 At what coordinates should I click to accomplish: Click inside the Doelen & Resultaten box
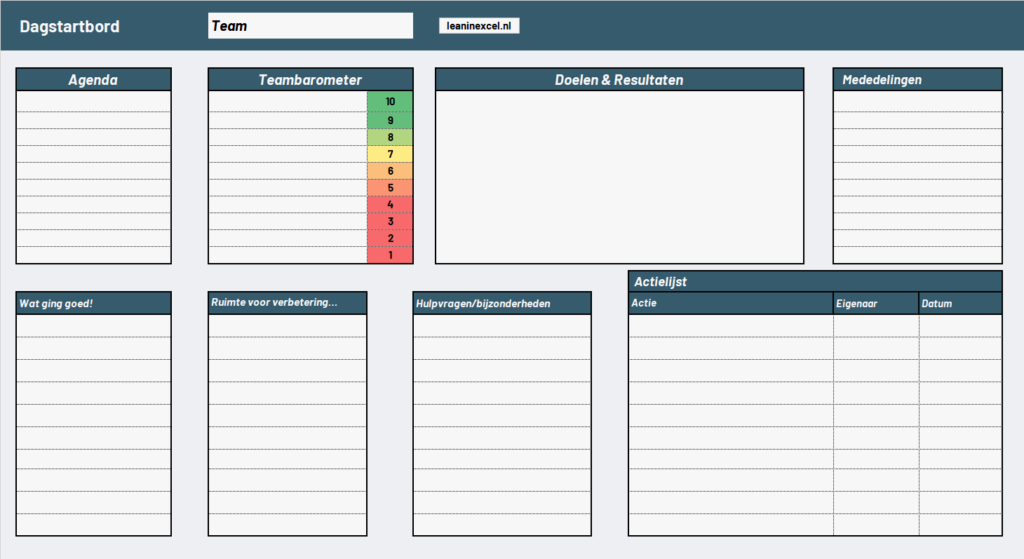point(619,177)
